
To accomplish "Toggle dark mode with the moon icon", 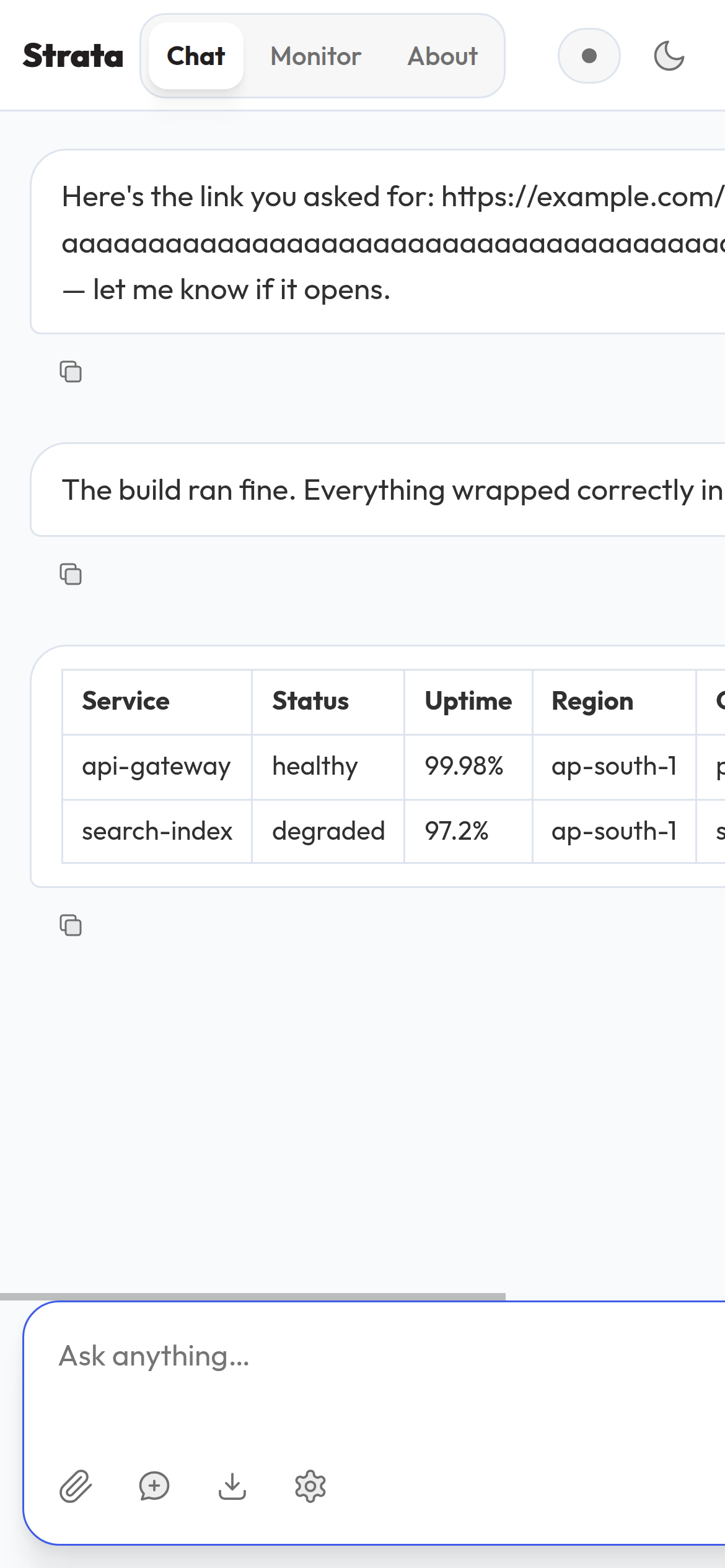I will click(x=669, y=56).
